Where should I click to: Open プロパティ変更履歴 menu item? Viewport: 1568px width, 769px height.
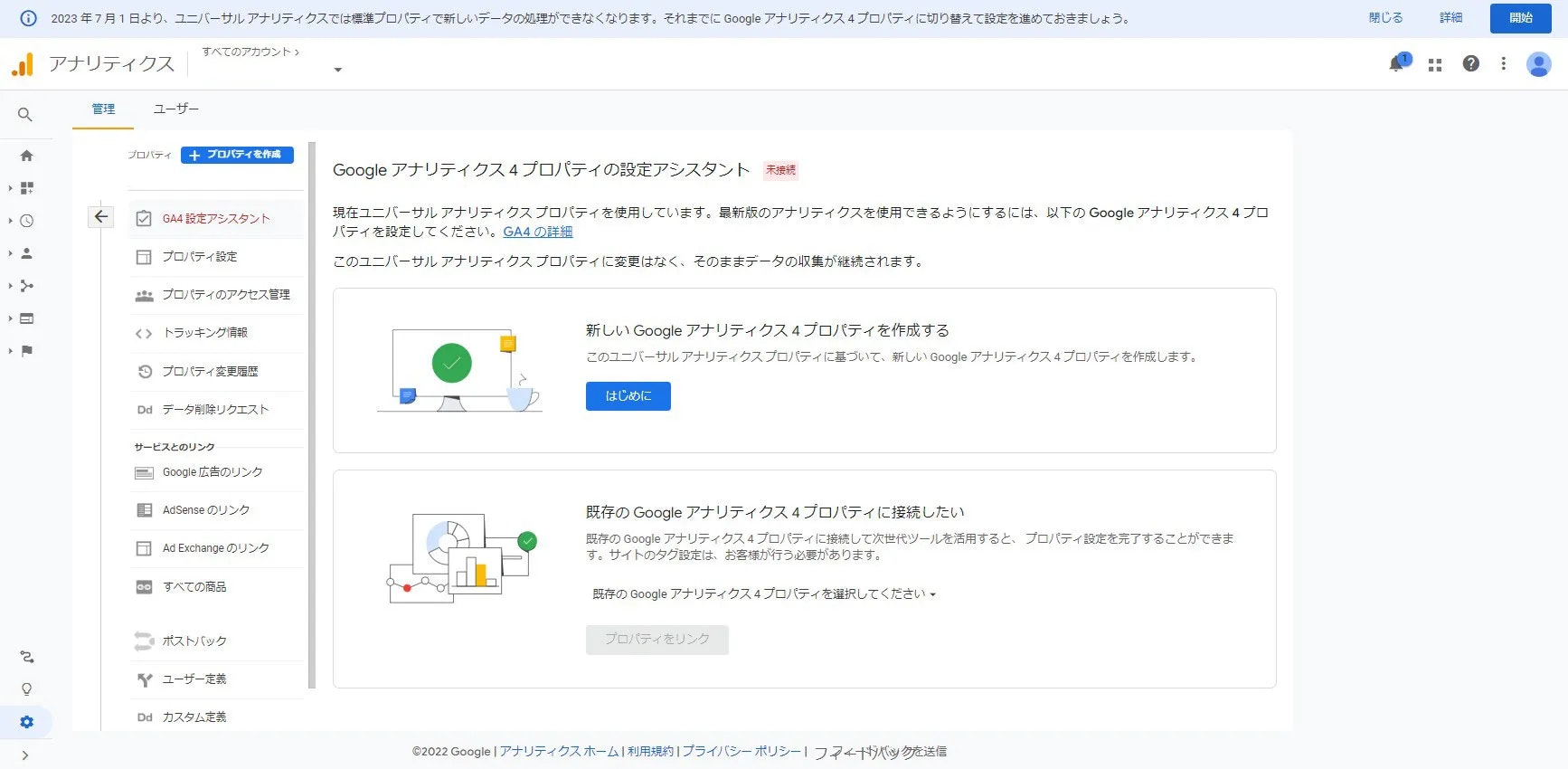click(216, 372)
